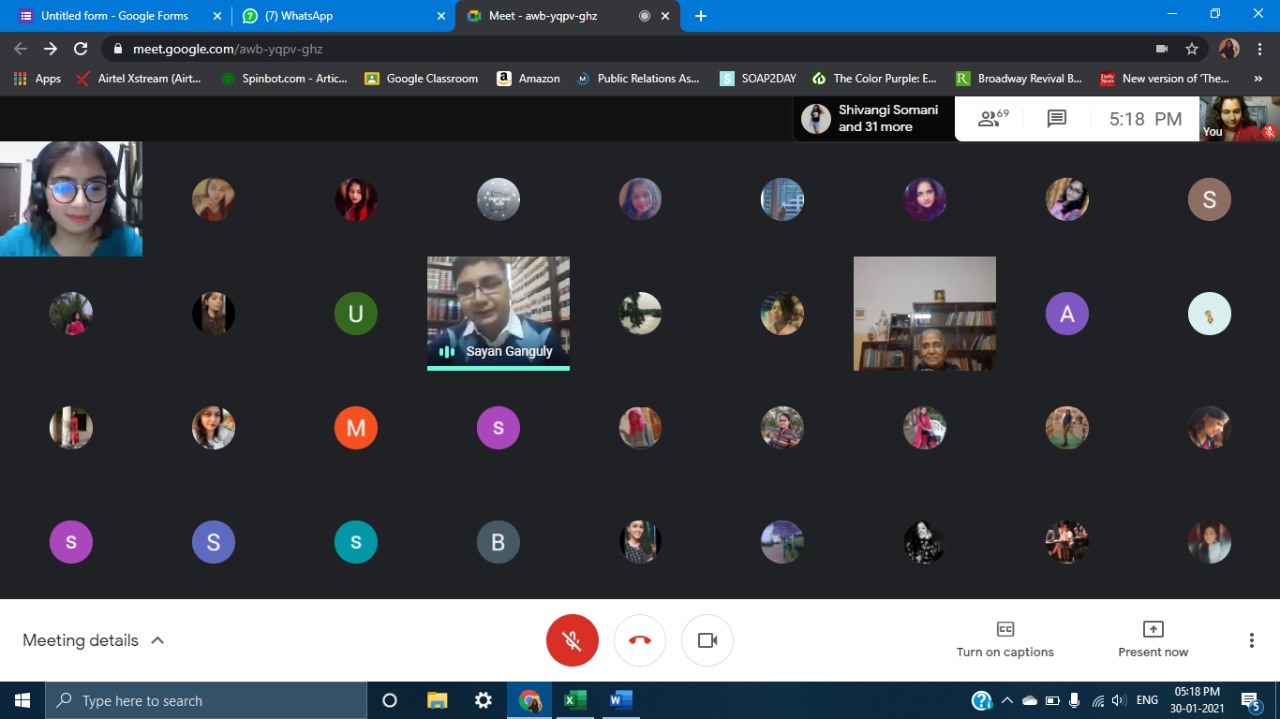Leave the call with hang-up button
Screen dimensions: 1280x719
tap(640, 640)
